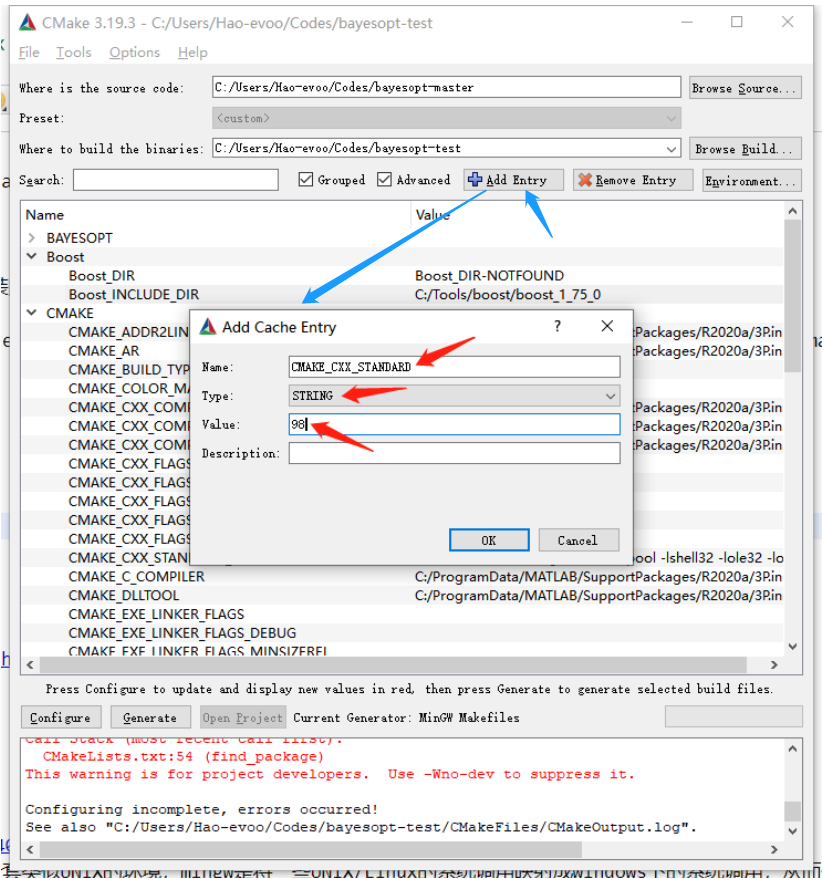The height and width of the screenshot is (878, 823).
Task: Click the red X icon on Remove Entry
Action: coord(584,180)
